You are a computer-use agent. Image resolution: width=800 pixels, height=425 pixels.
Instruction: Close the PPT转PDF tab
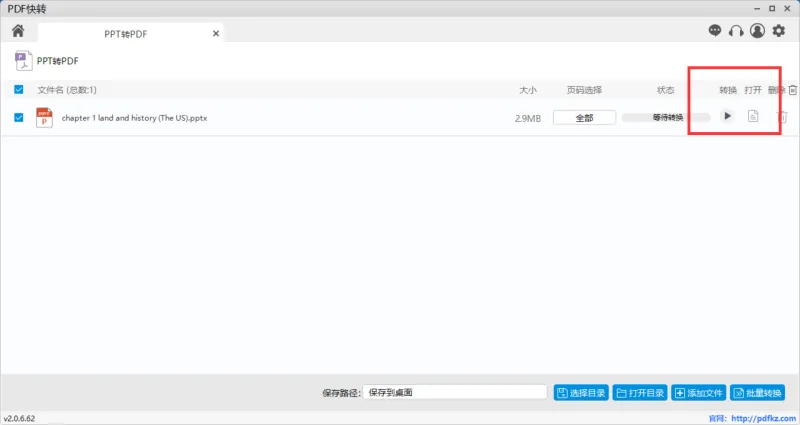pyautogui.click(x=216, y=34)
